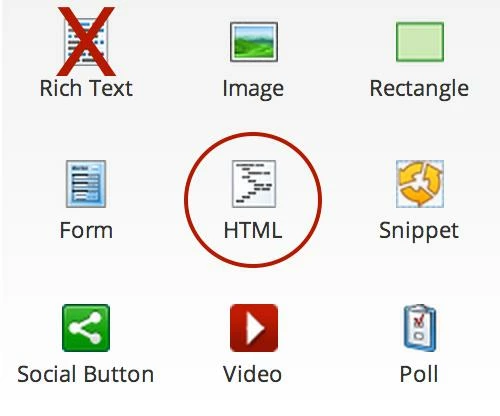The width and height of the screenshot is (500, 416).
Task: Click the Rectangle label text
Action: click(x=419, y=89)
